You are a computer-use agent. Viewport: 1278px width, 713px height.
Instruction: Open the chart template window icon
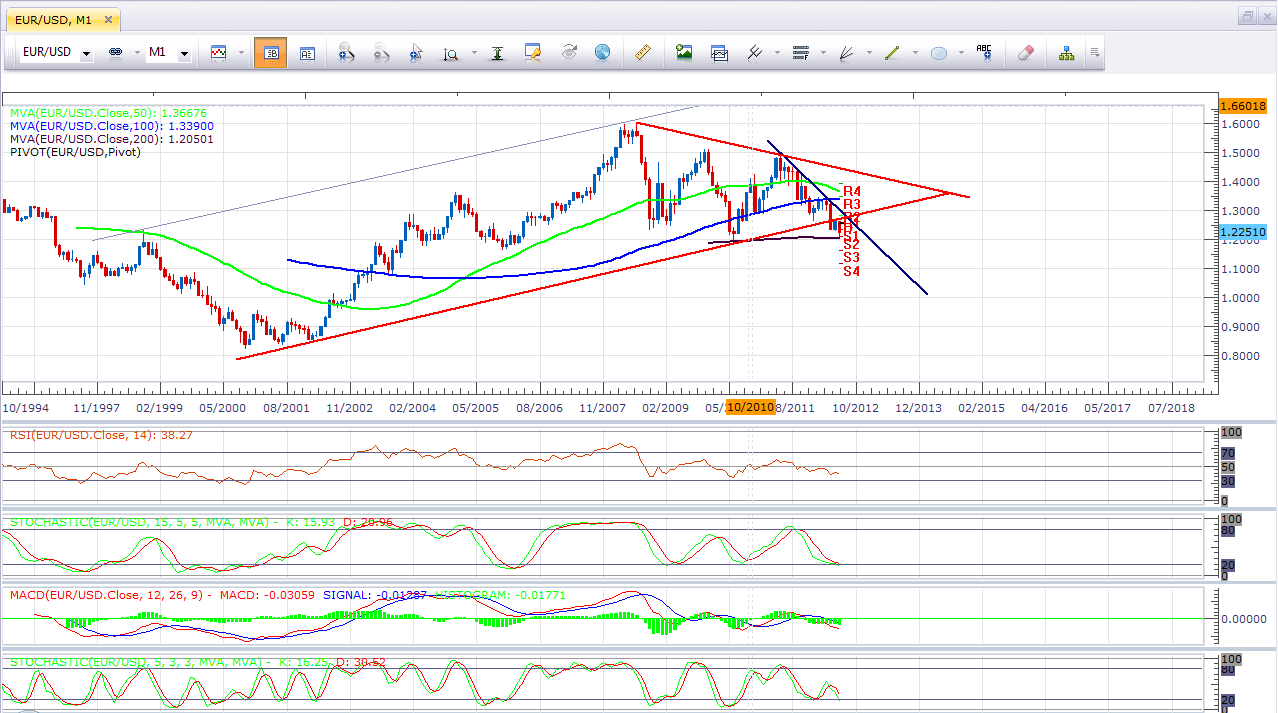point(719,53)
